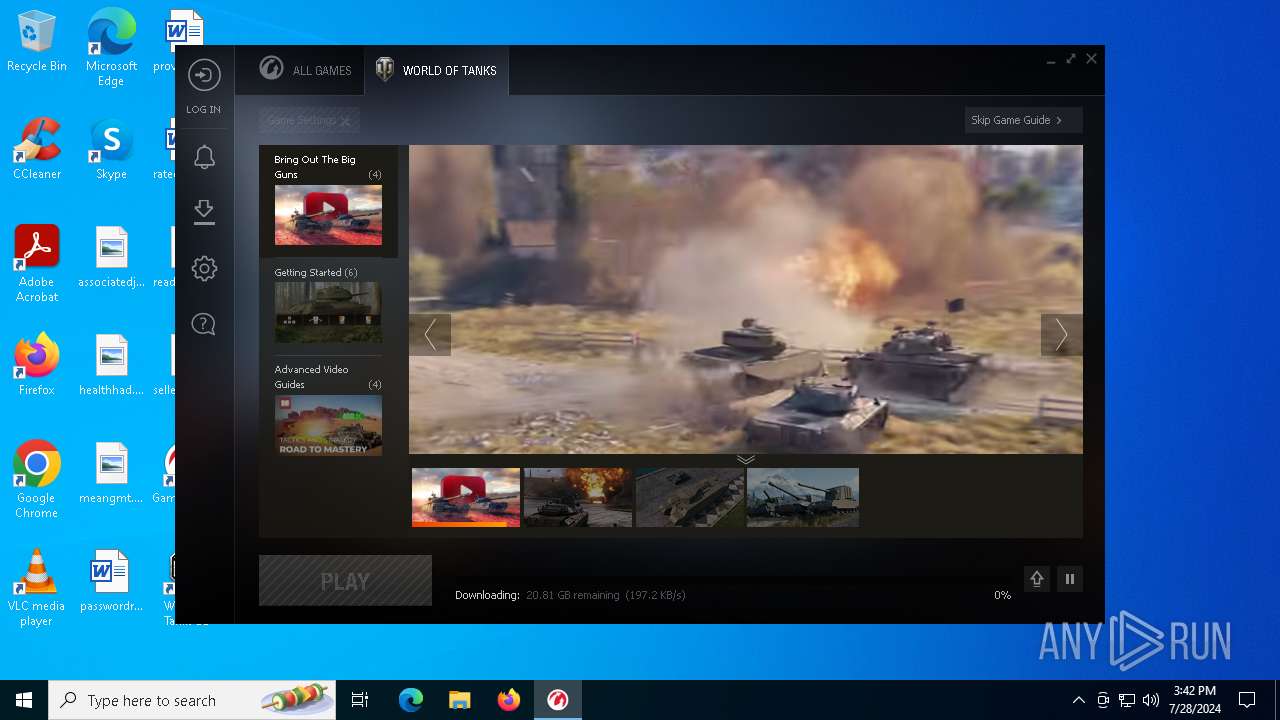Image resolution: width=1280 pixels, height=720 pixels.
Task: Click the upload-arrow priority icon beside pause
Action: (x=1037, y=579)
